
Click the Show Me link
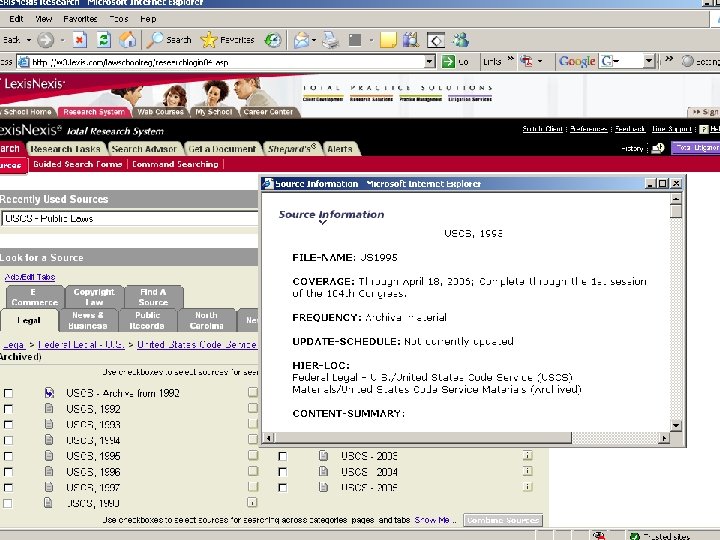click(432, 520)
